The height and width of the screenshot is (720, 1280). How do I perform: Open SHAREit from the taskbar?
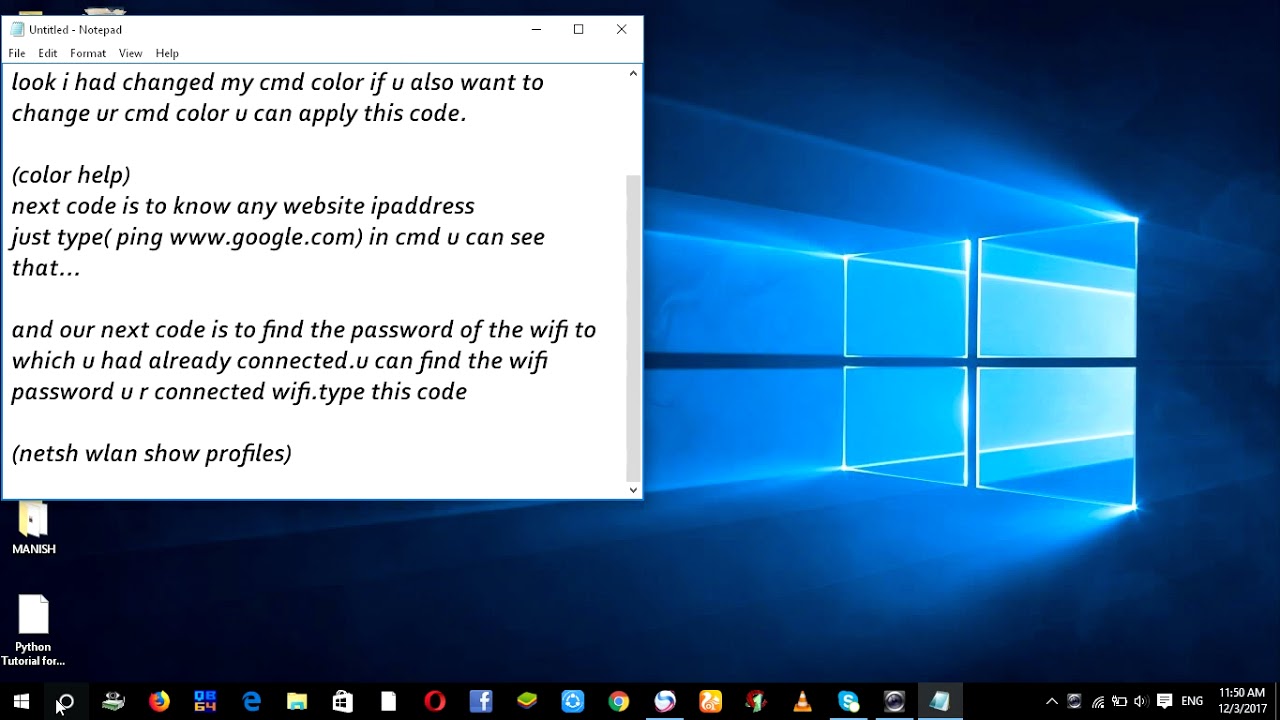point(573,701)
